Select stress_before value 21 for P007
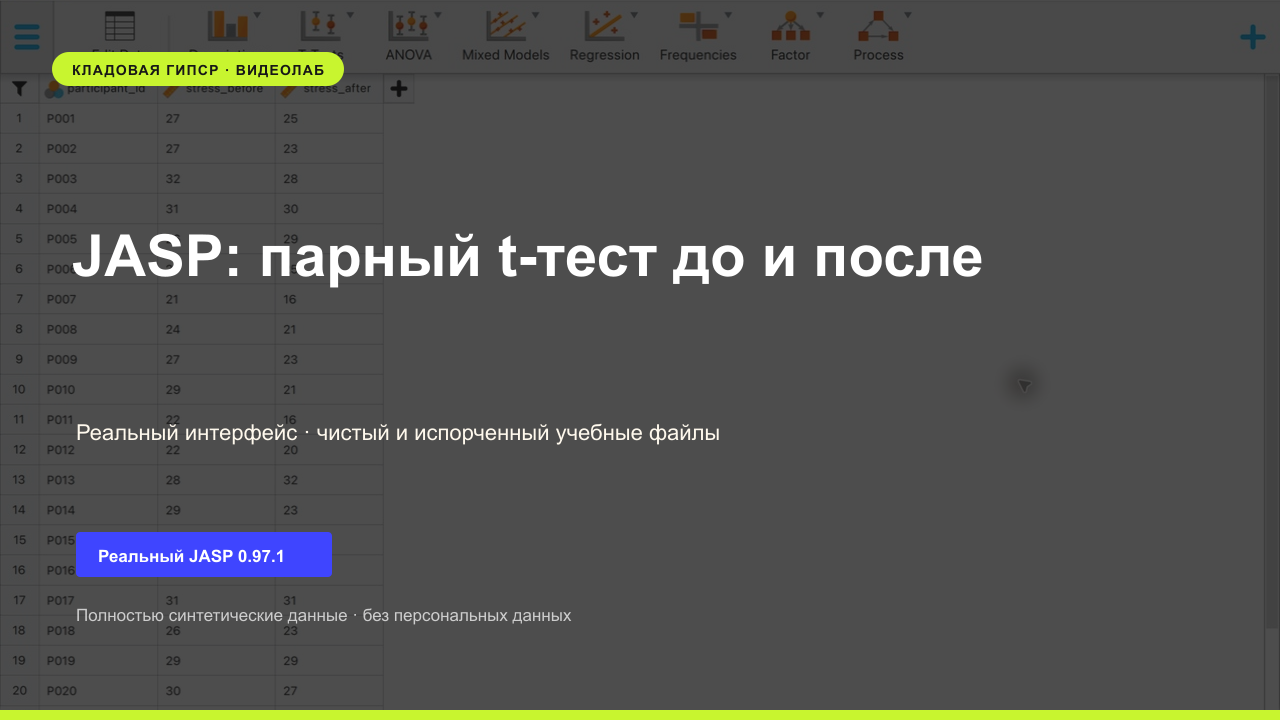 point(216,299)
